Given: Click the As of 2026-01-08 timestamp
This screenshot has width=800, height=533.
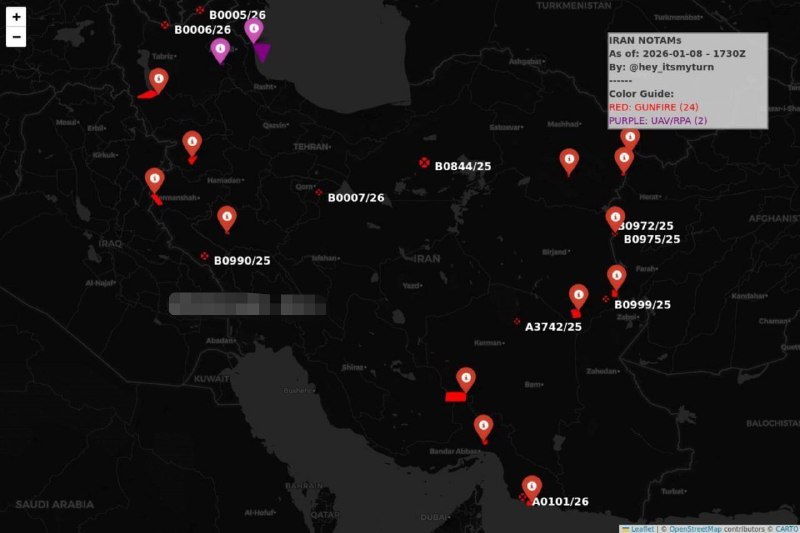Looking at the screenshot, I should [677, 54].
